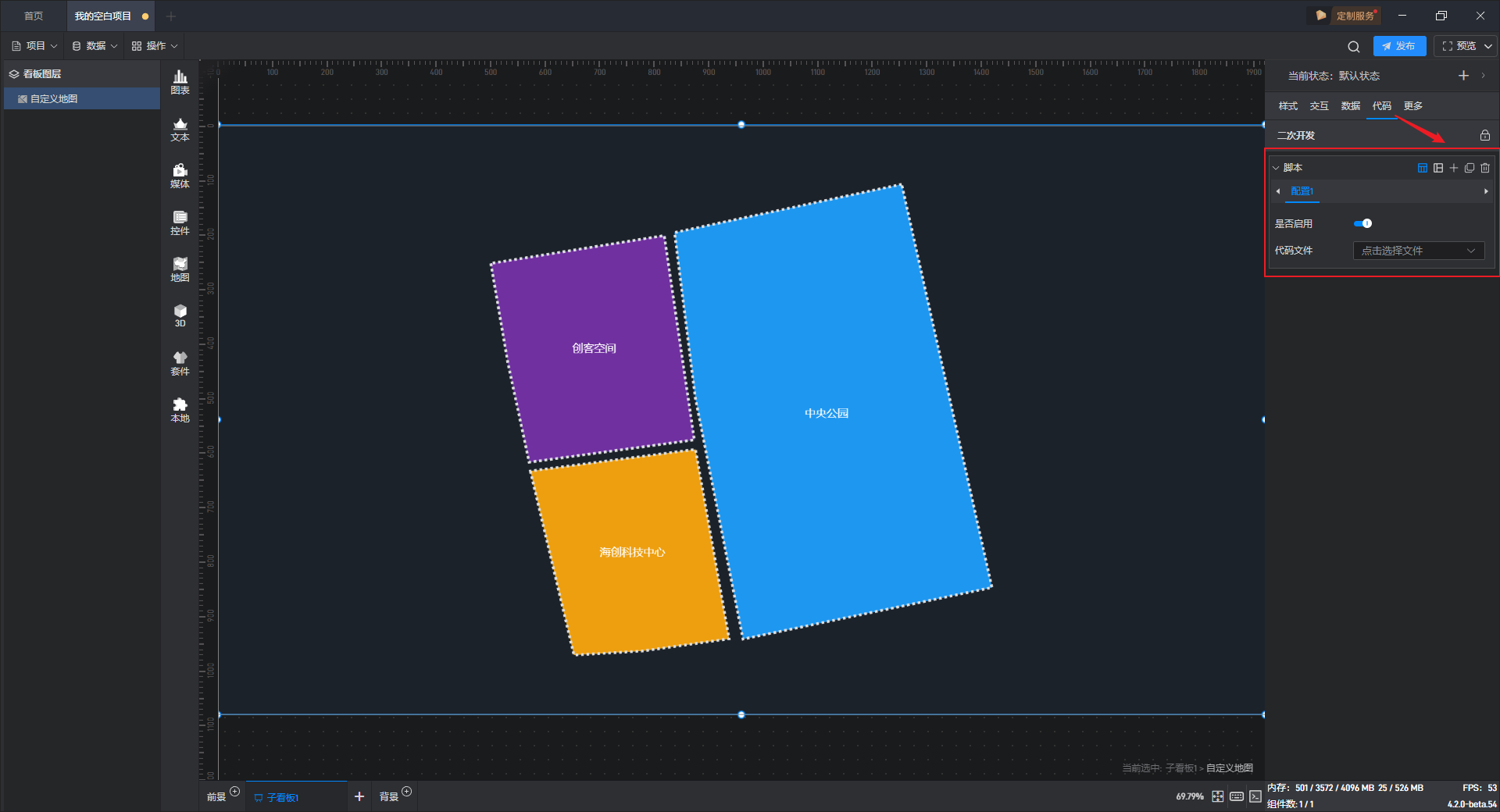The width and height of the screenshot is (1500, 812).
Task: Open the 媒体 media components panel
Action: coord(180,176)
